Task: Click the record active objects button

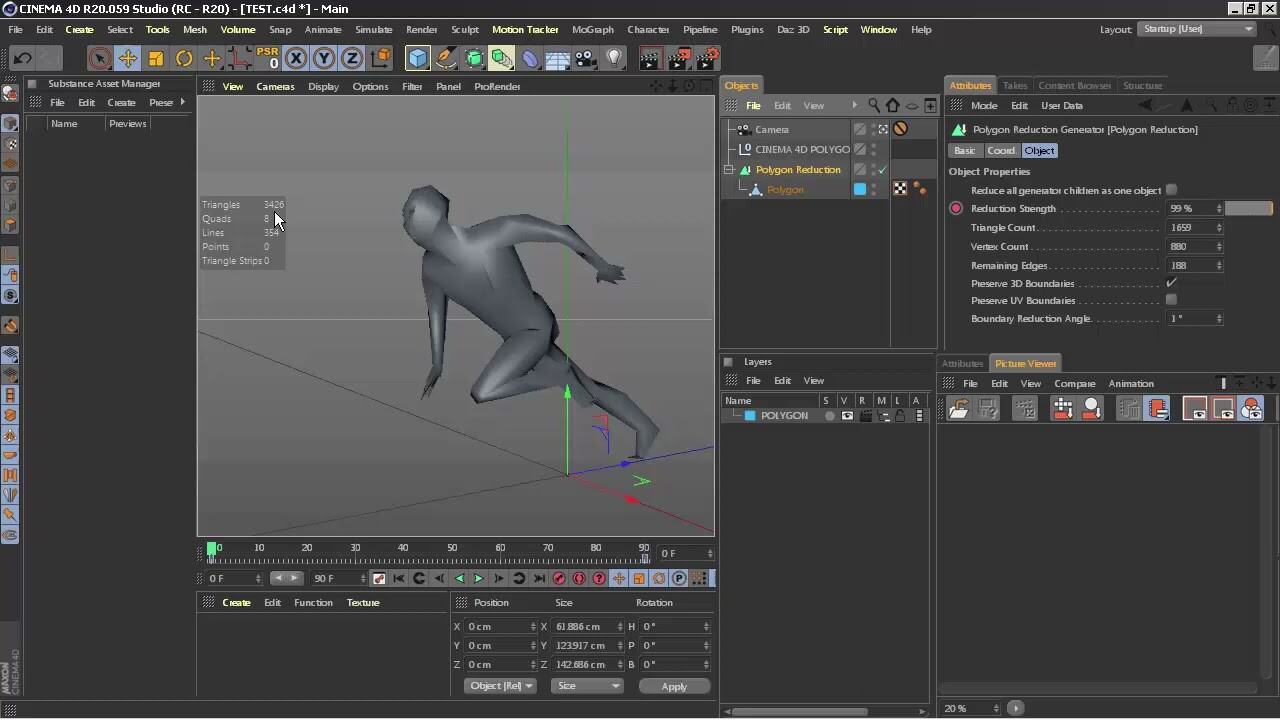Action: 559,579
